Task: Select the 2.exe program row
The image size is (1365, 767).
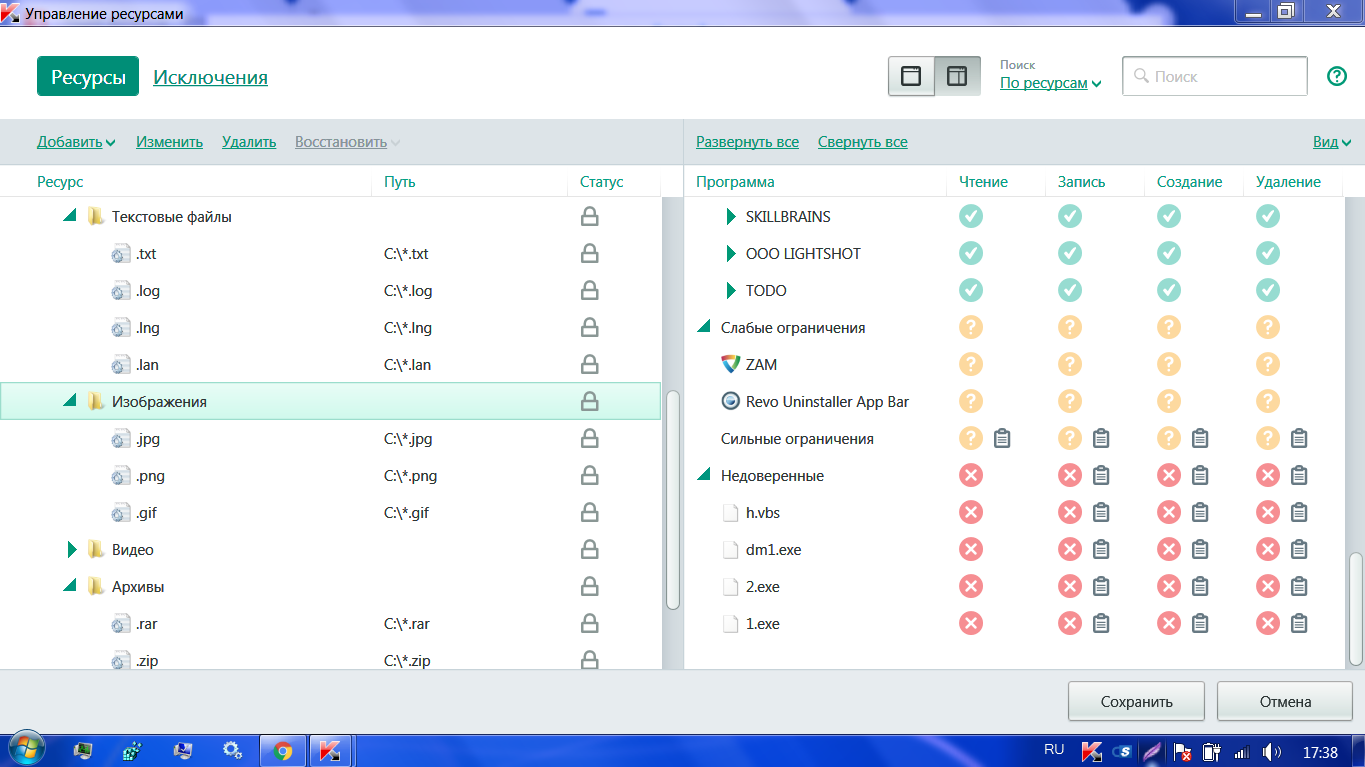Action: click(1015, 587)
